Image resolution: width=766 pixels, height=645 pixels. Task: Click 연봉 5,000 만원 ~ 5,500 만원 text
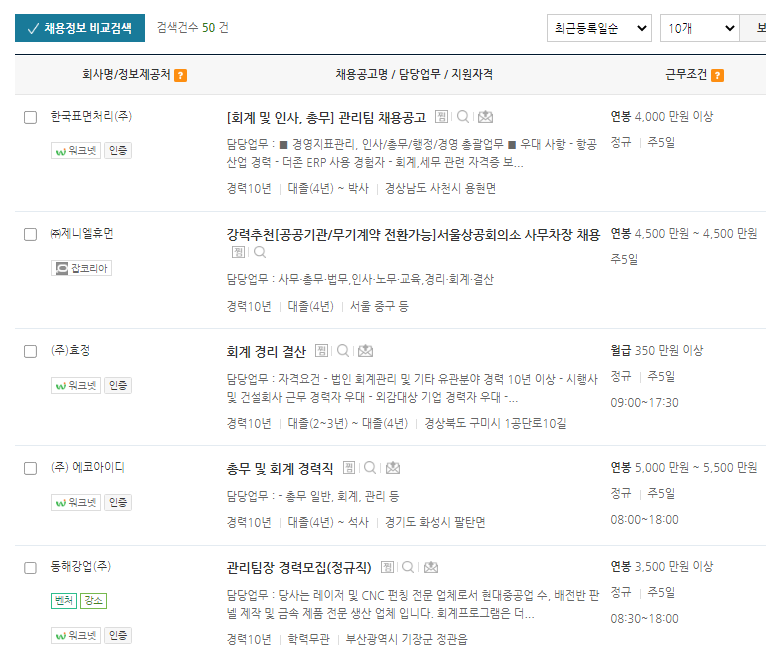click(x=684, y=468)
